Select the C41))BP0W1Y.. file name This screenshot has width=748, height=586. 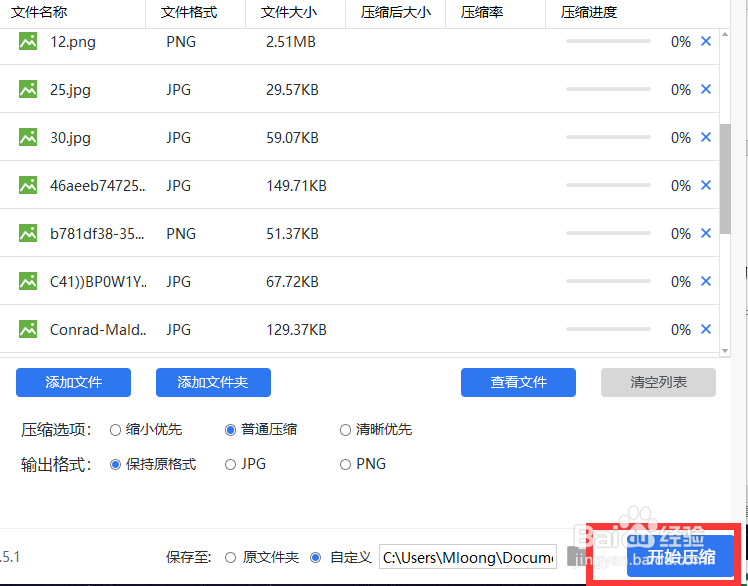click(x=98, y=282)
